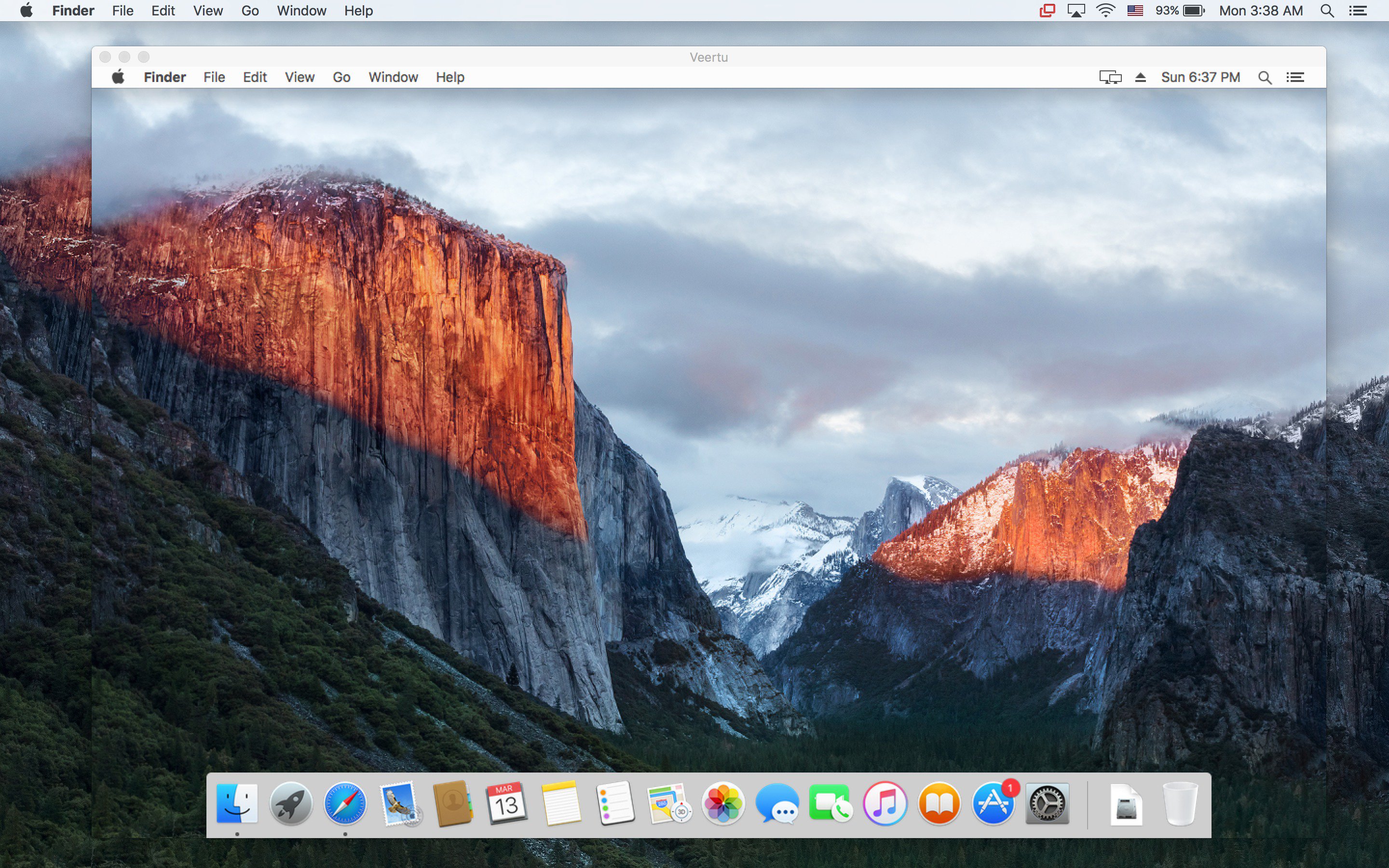Viewport: 1389px width, 868px height.
Task: Open Notes yellow pad icon in dock
Action: [x=561, y=804]
